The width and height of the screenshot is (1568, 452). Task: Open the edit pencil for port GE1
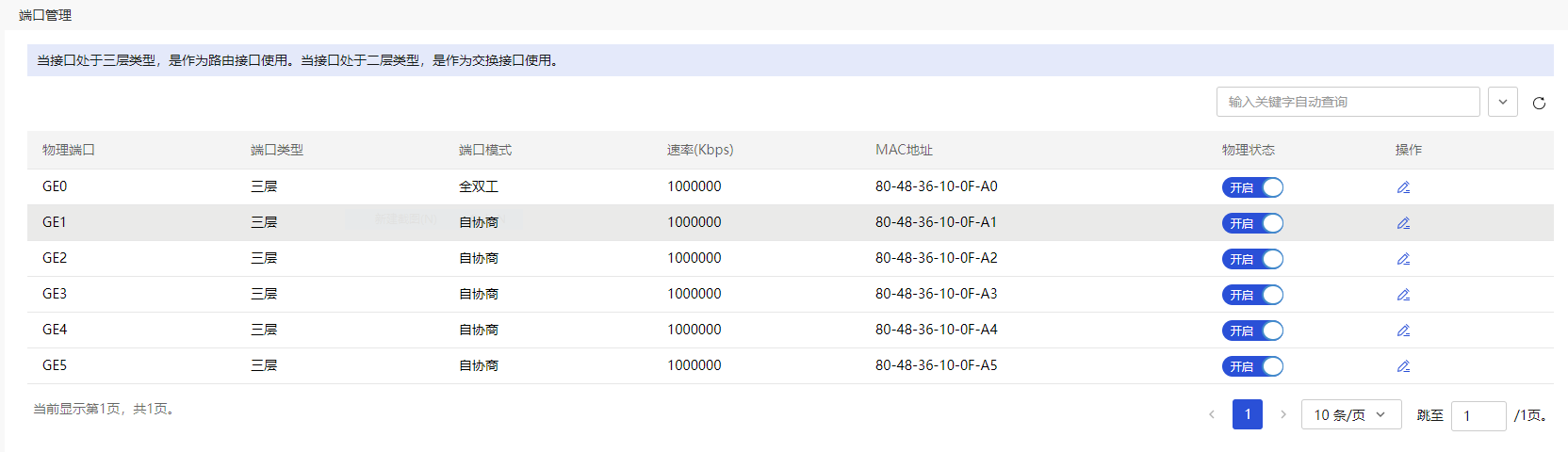[x=1403, y=223]
